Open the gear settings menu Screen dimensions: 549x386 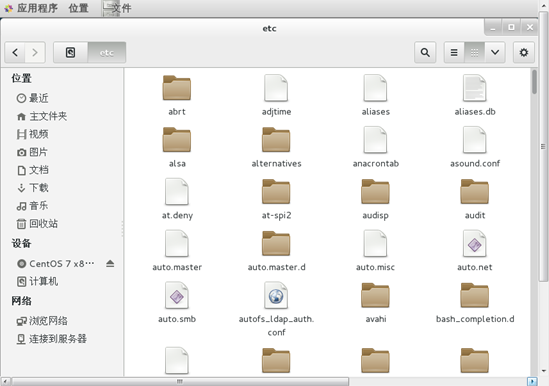pos(524,53)
